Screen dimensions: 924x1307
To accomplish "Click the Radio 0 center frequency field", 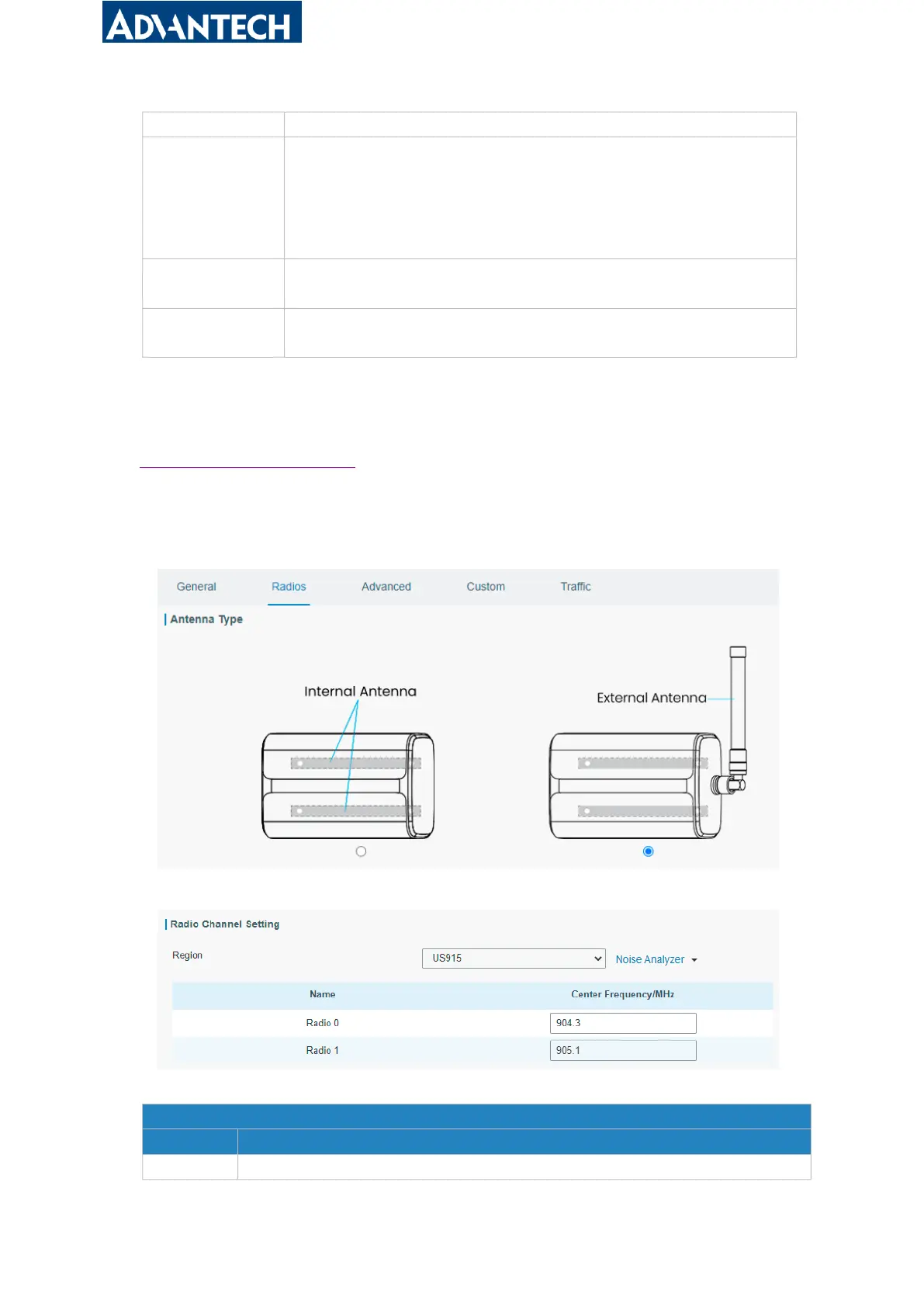I will 622,1023.
